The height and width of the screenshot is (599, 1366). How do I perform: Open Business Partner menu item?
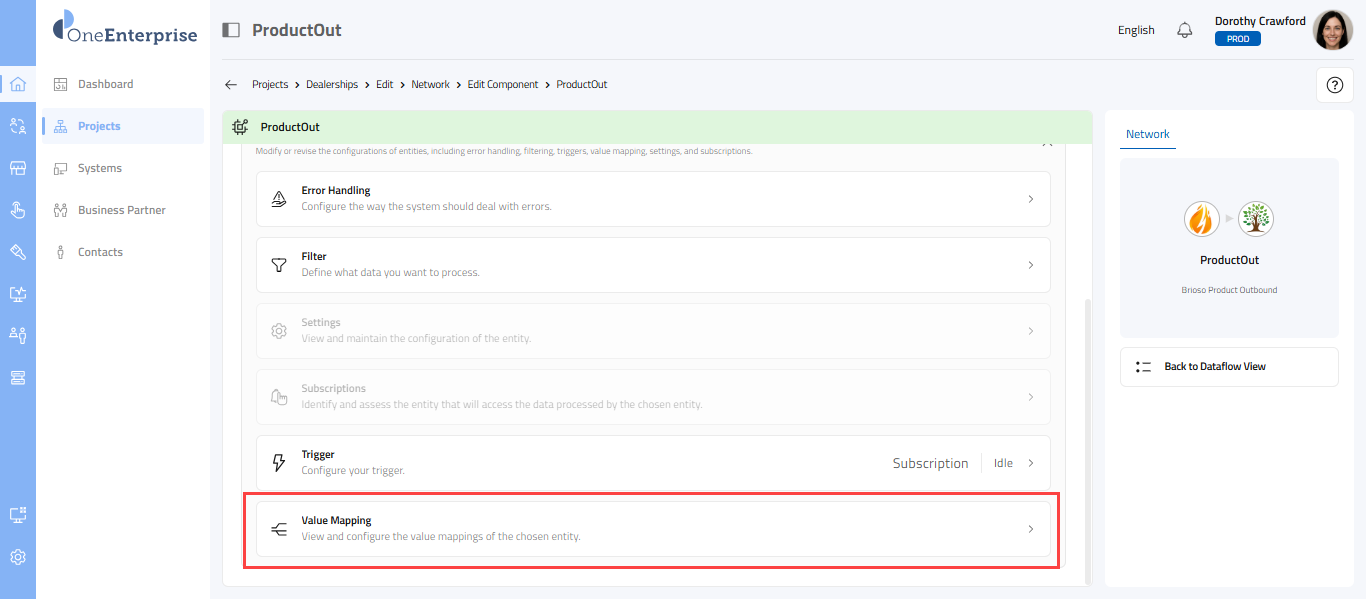point(121,210)
